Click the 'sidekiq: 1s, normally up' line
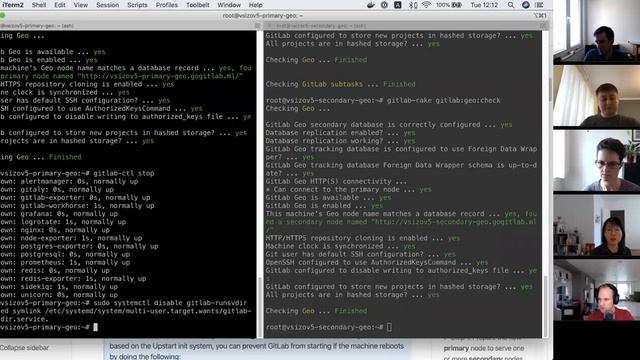The image size is (640, 360). point(59,287)
